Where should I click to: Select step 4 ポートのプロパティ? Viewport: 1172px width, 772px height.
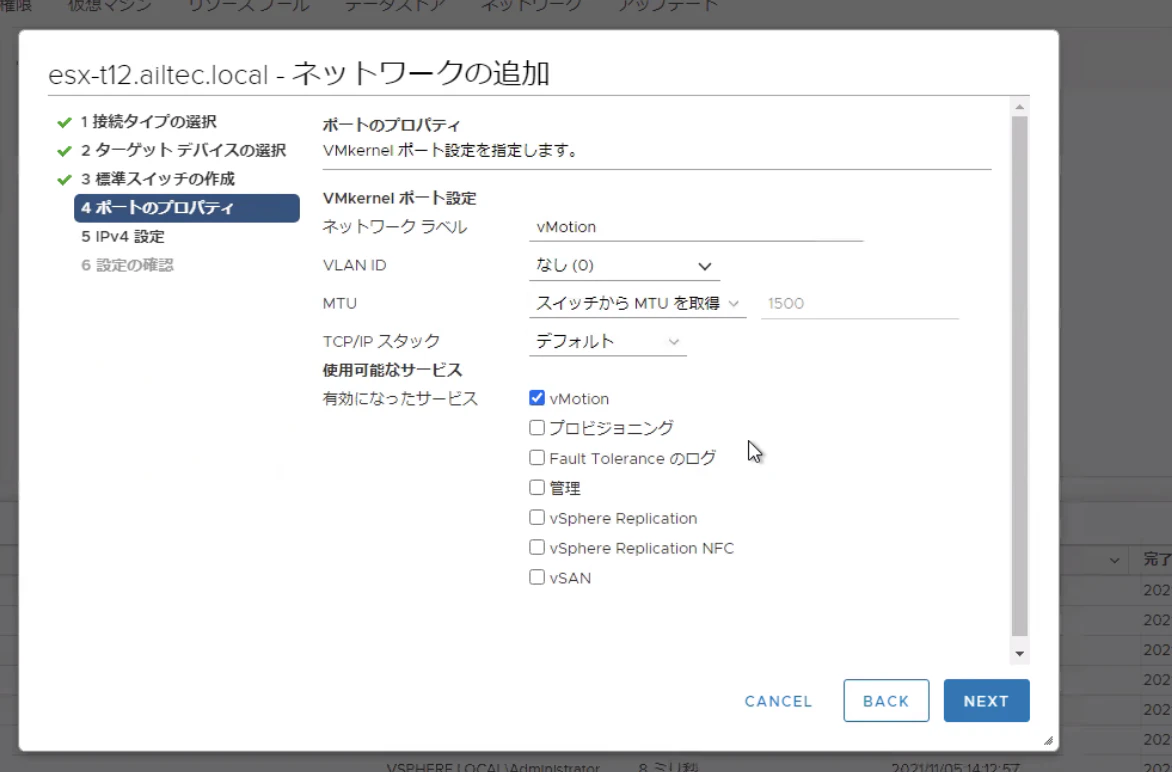pyautogui.click(x=187, y=208)
